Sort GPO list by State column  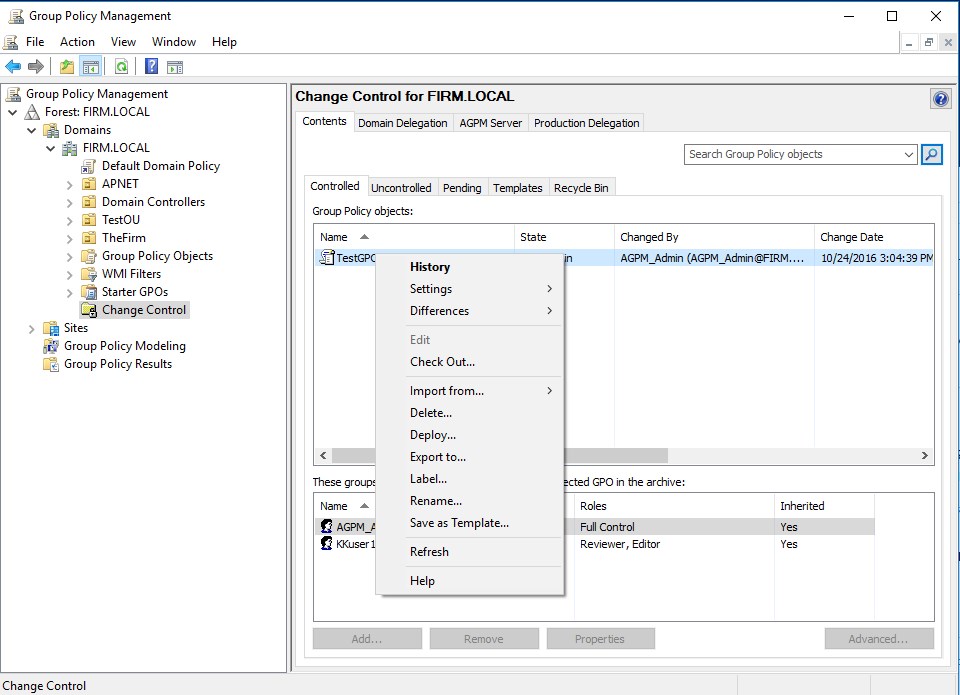pos(564,237)
